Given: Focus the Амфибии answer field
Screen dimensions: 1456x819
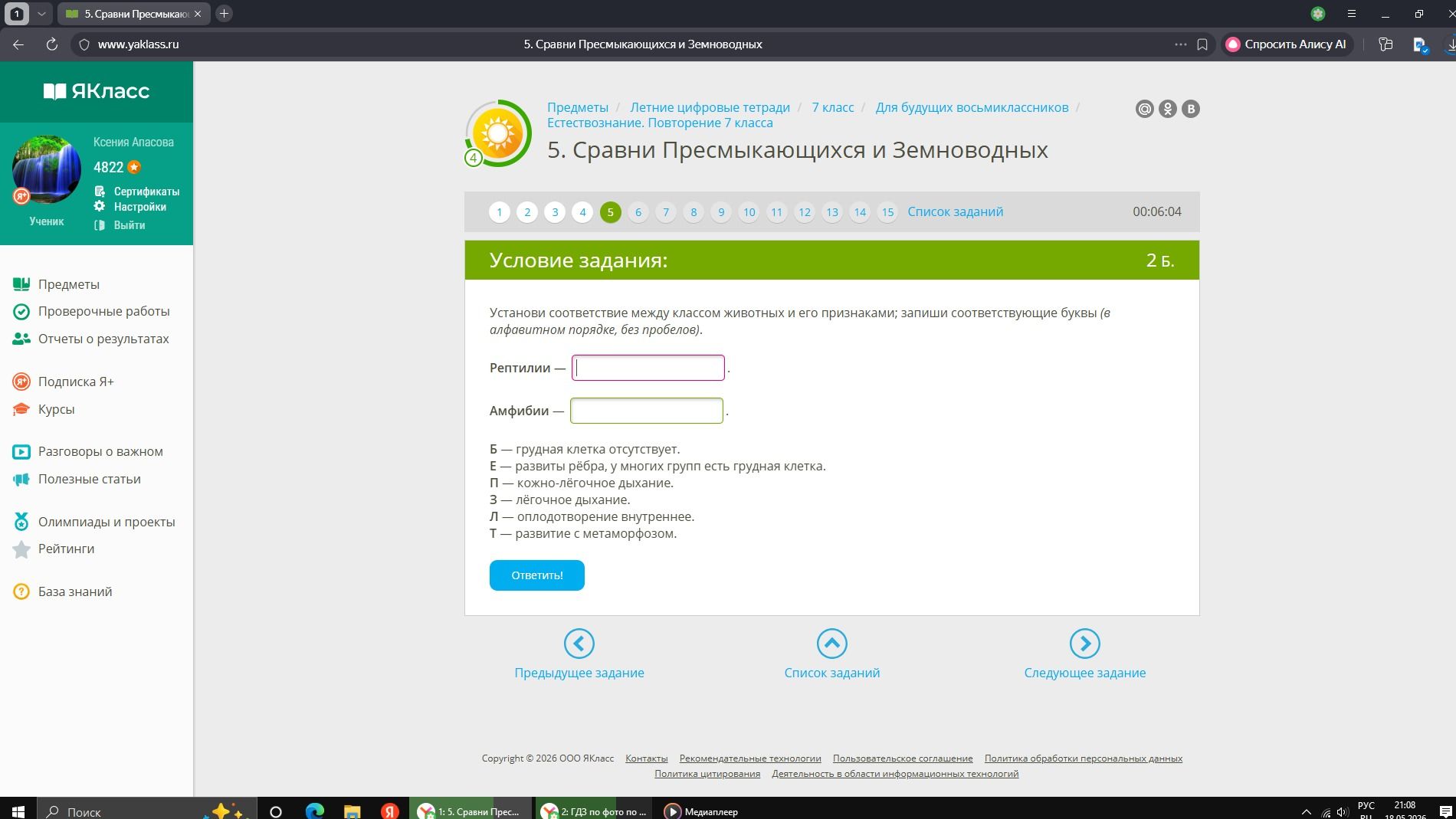Looking at the screenshot, I should 647,411.
